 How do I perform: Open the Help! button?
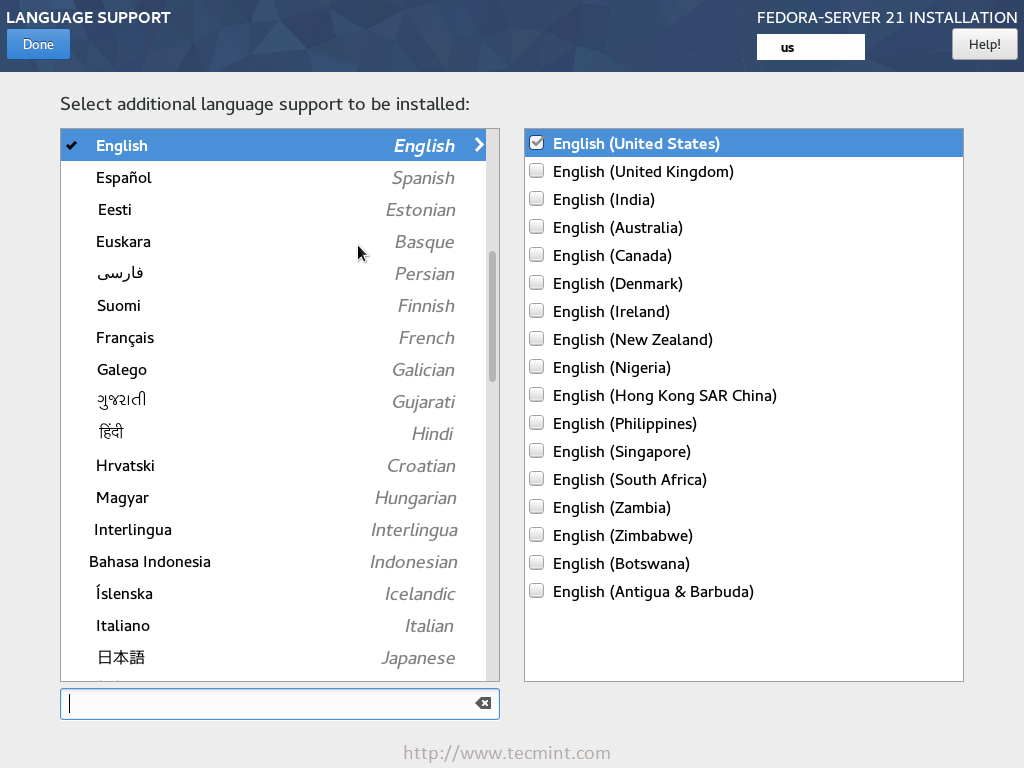[984, 44]
